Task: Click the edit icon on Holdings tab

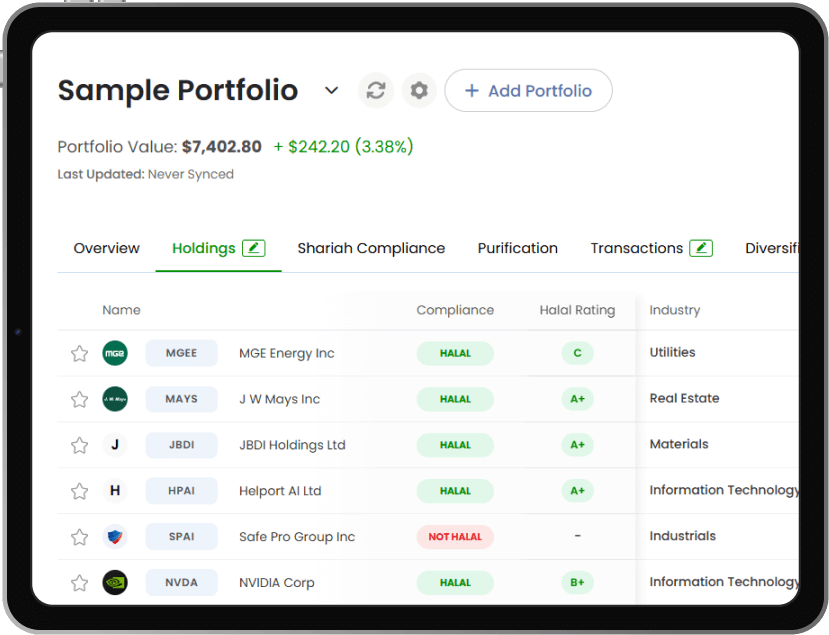Action: [254, 248]
